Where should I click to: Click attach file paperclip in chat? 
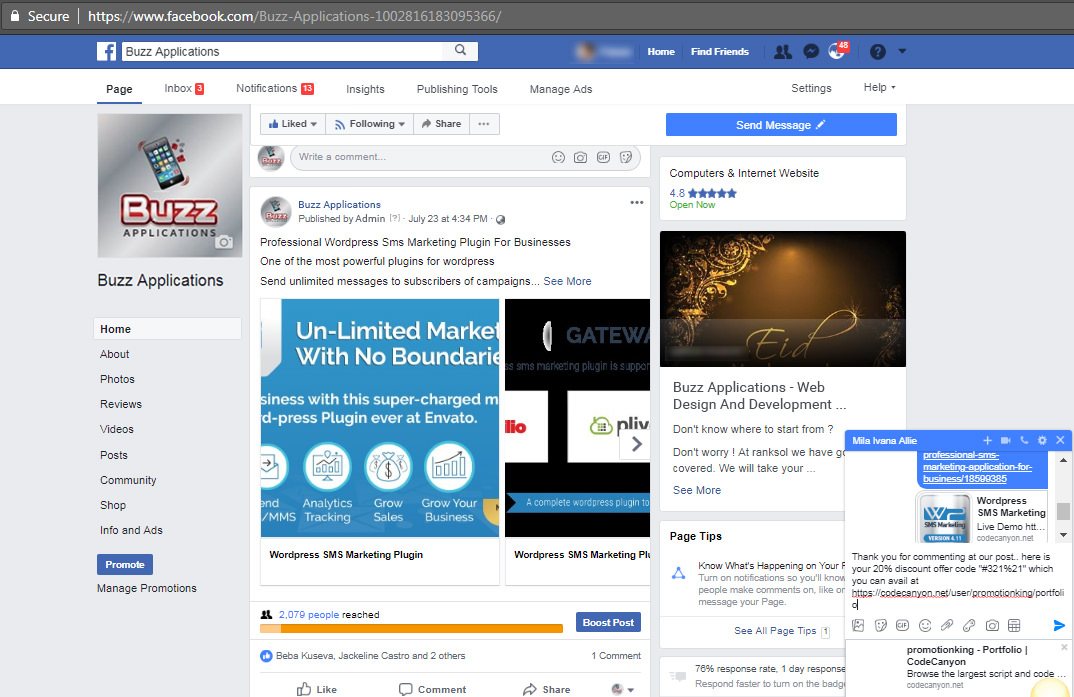pyautogui.click(x=947, y=625)
